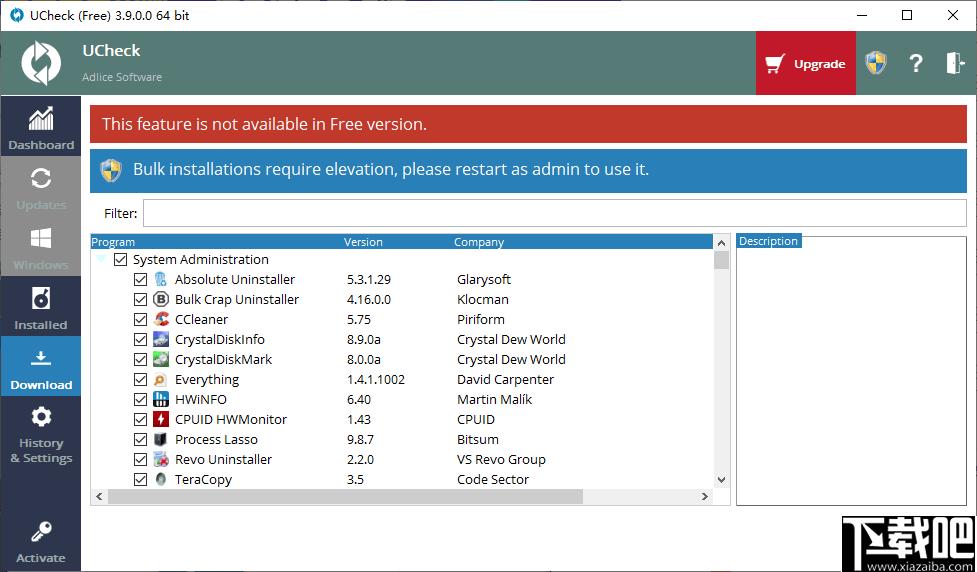Image resolution: width=977 pixels, height=572 pixels.
Task: Click list scroll down arrow
Action: (722, 480)
